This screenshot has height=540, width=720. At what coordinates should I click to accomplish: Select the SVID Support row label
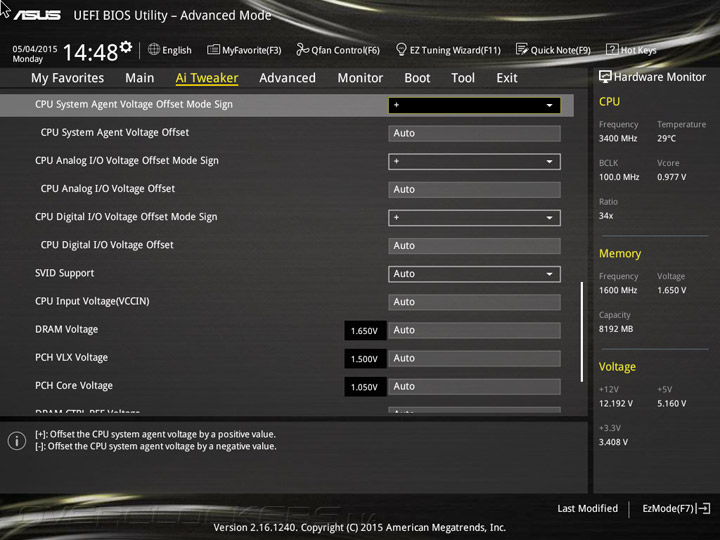coord(64,273)
